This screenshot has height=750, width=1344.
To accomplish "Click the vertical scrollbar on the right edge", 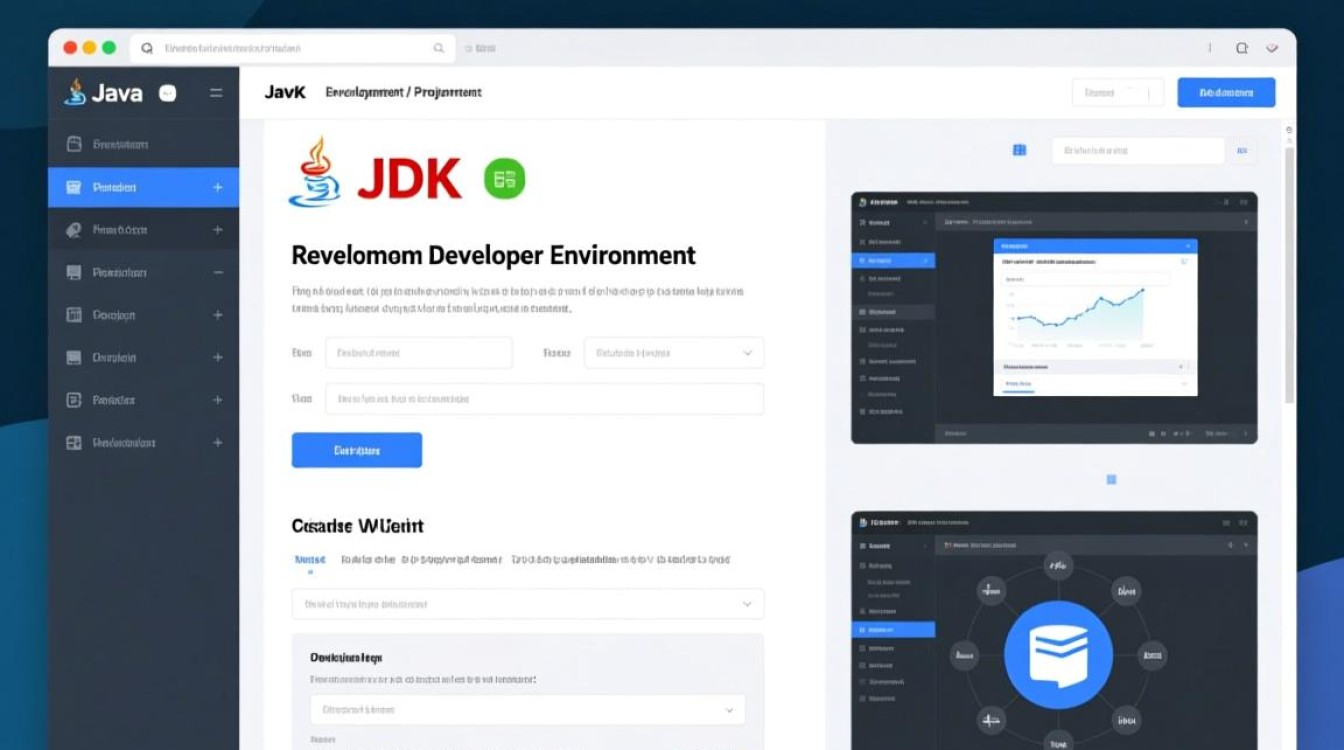I will pyautogui.click(x=1289, y=270).
